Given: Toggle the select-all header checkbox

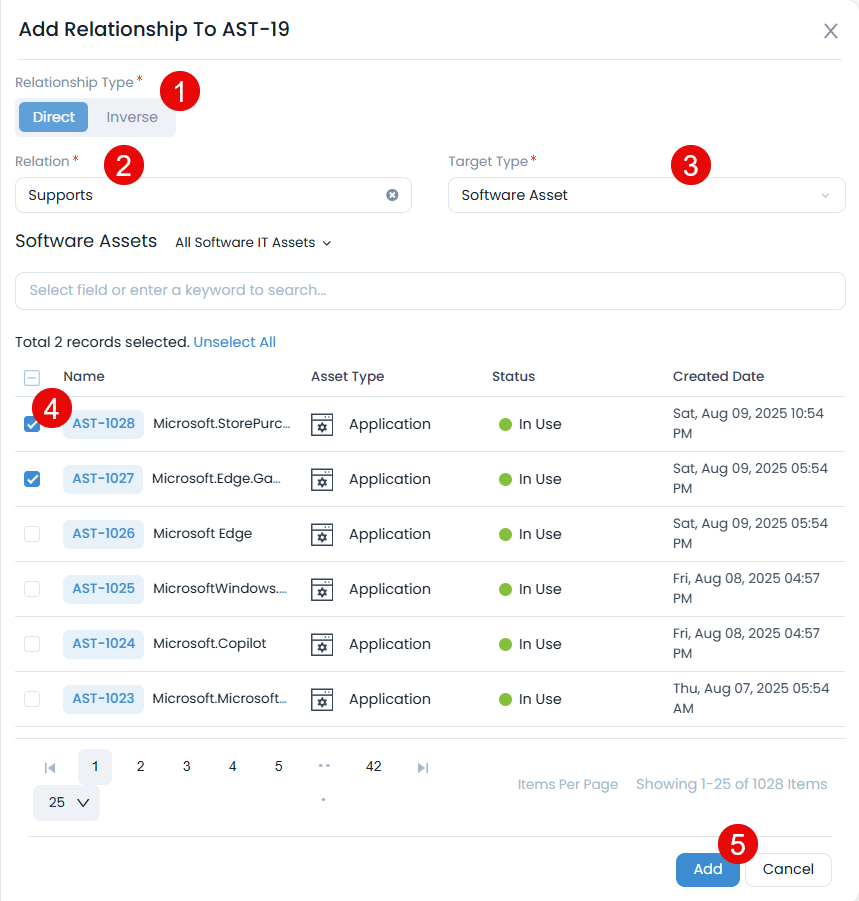Looking at the screenshot, I should click(32, 377).
